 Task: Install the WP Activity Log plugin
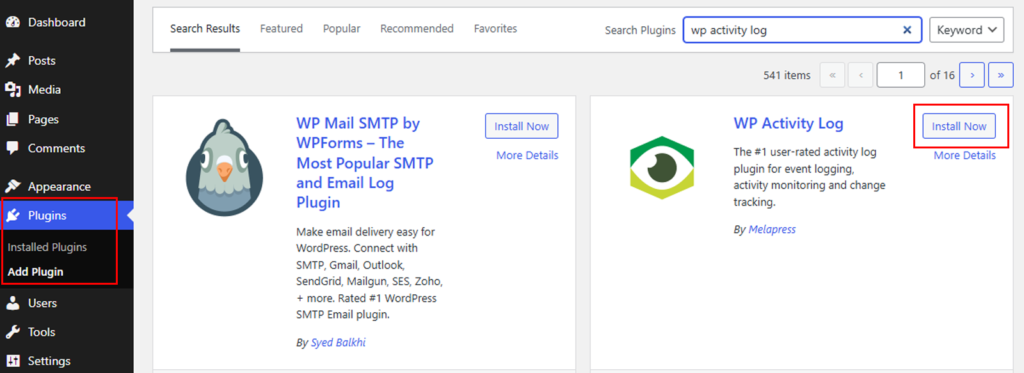coord(959,126)
